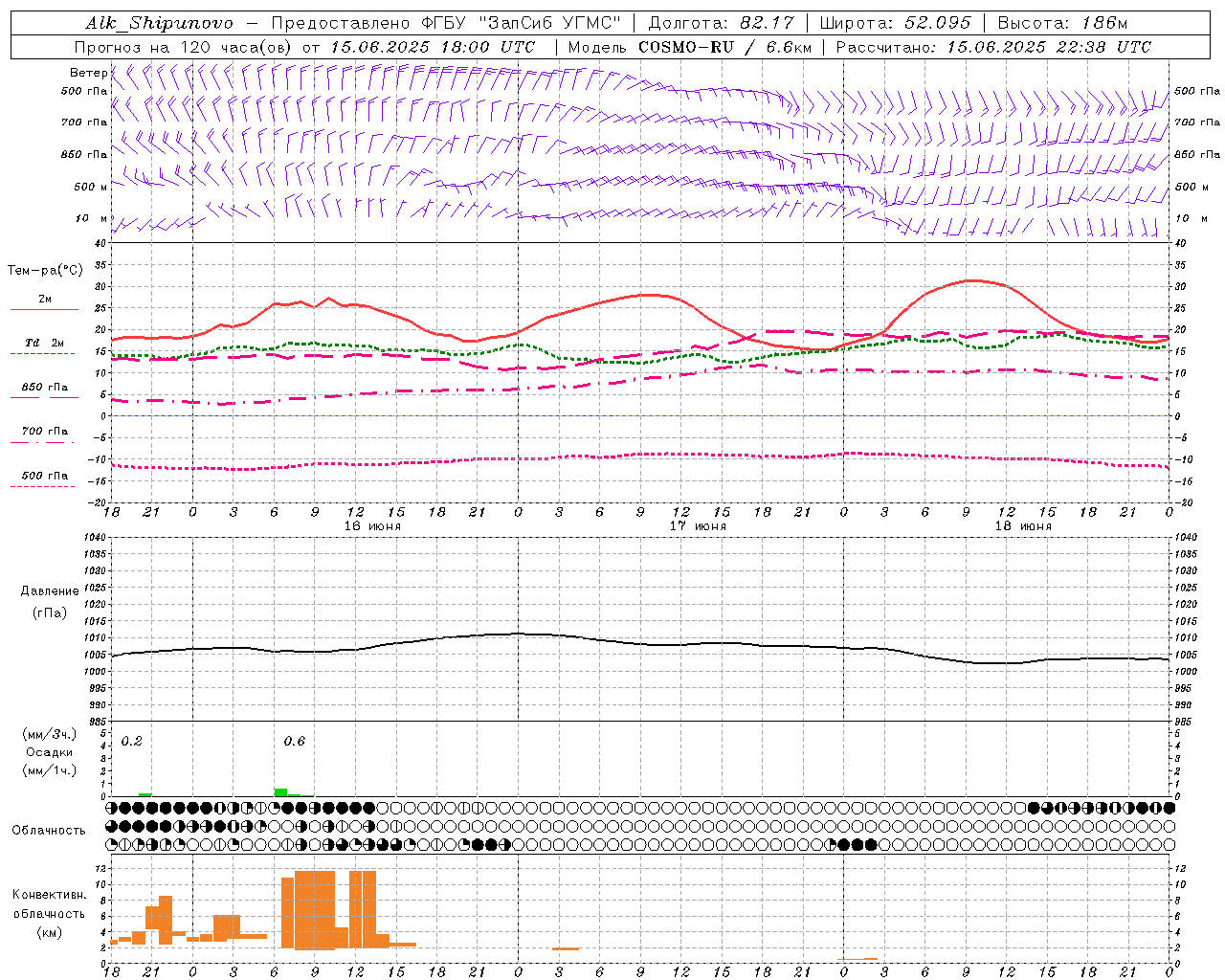Click the Тем-ра(°C) axis title
Image resolution: width=1225 pixels, height=980 pixels.
pos(45,271)
